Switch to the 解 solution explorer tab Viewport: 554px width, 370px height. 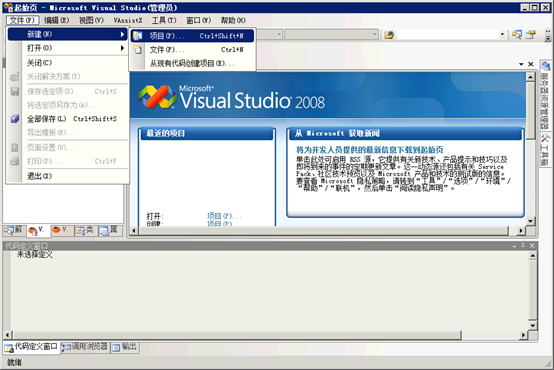[14, 230]
